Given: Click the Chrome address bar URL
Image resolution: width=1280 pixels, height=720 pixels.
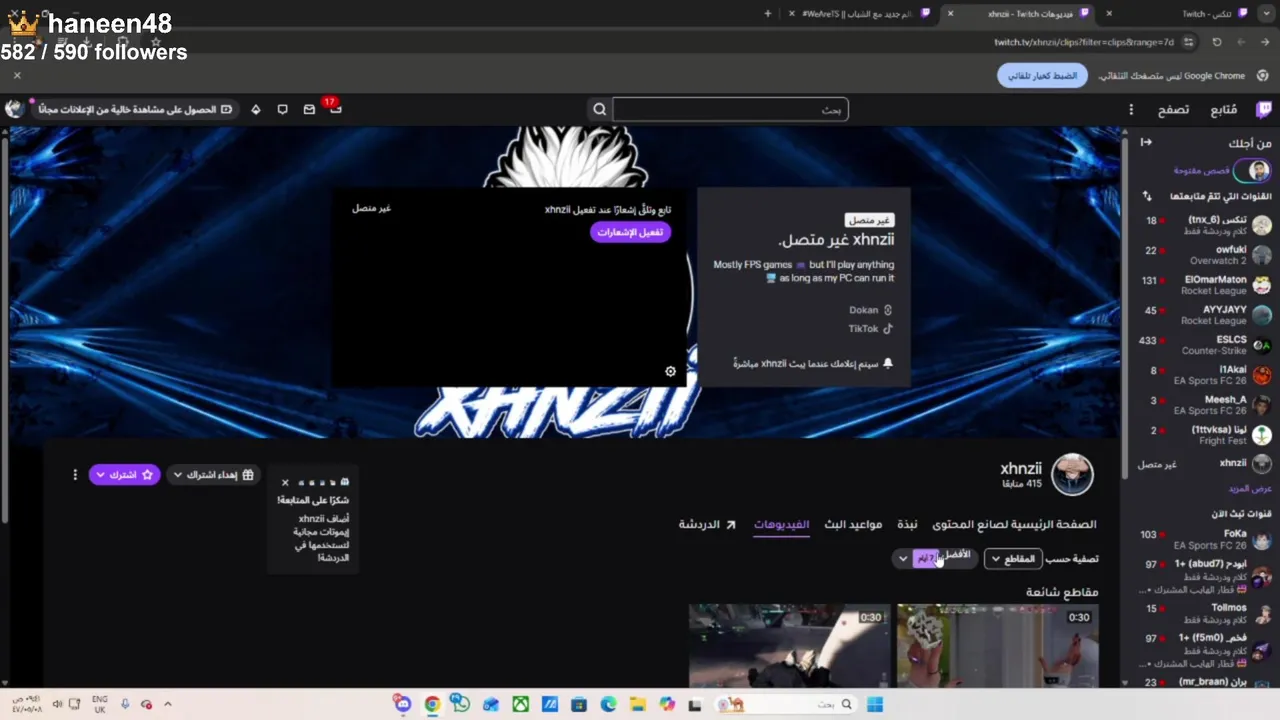Looking at the screenshot, I should coord(1084,42).
